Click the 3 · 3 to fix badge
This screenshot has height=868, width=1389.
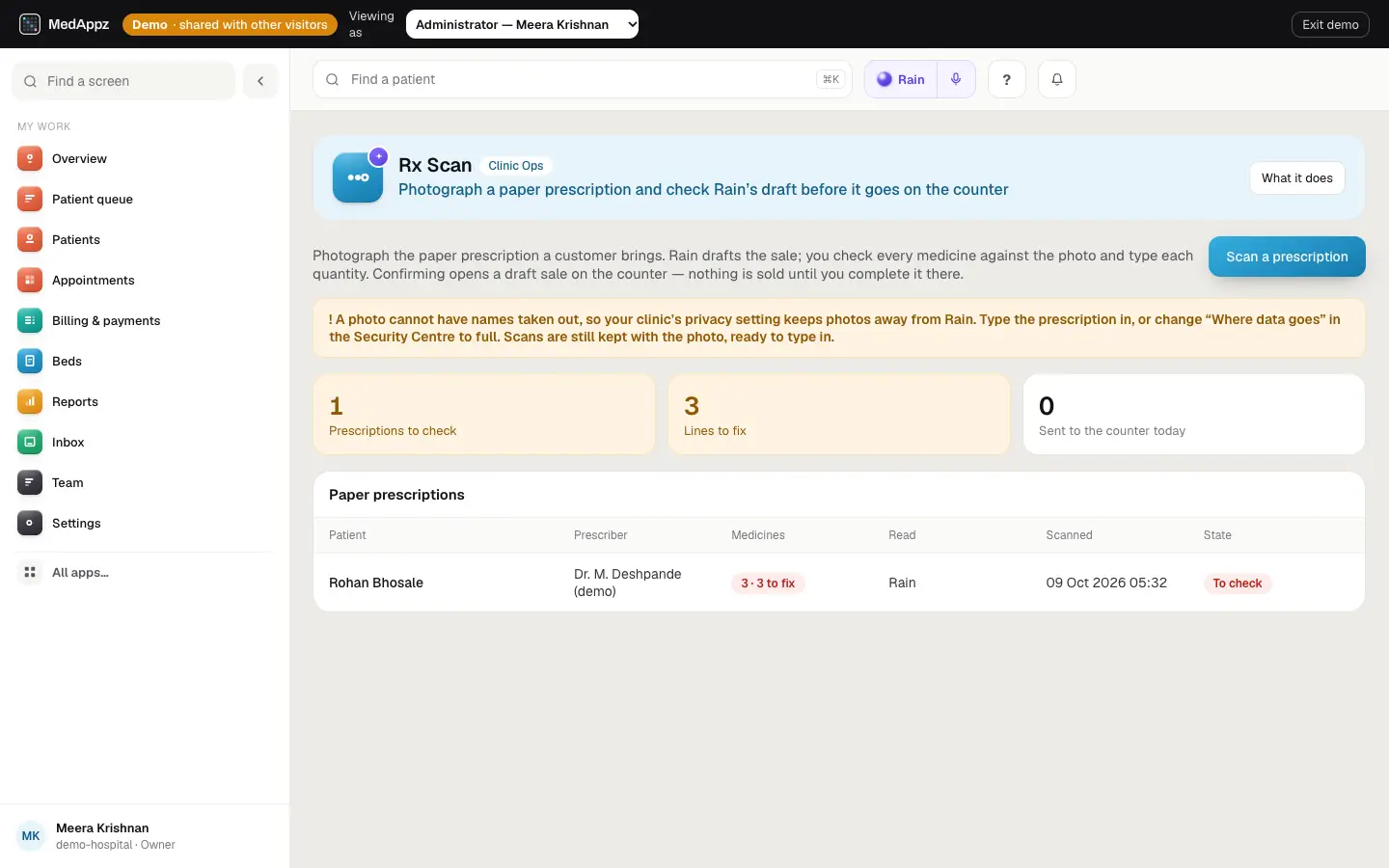(x=768, y=583)
